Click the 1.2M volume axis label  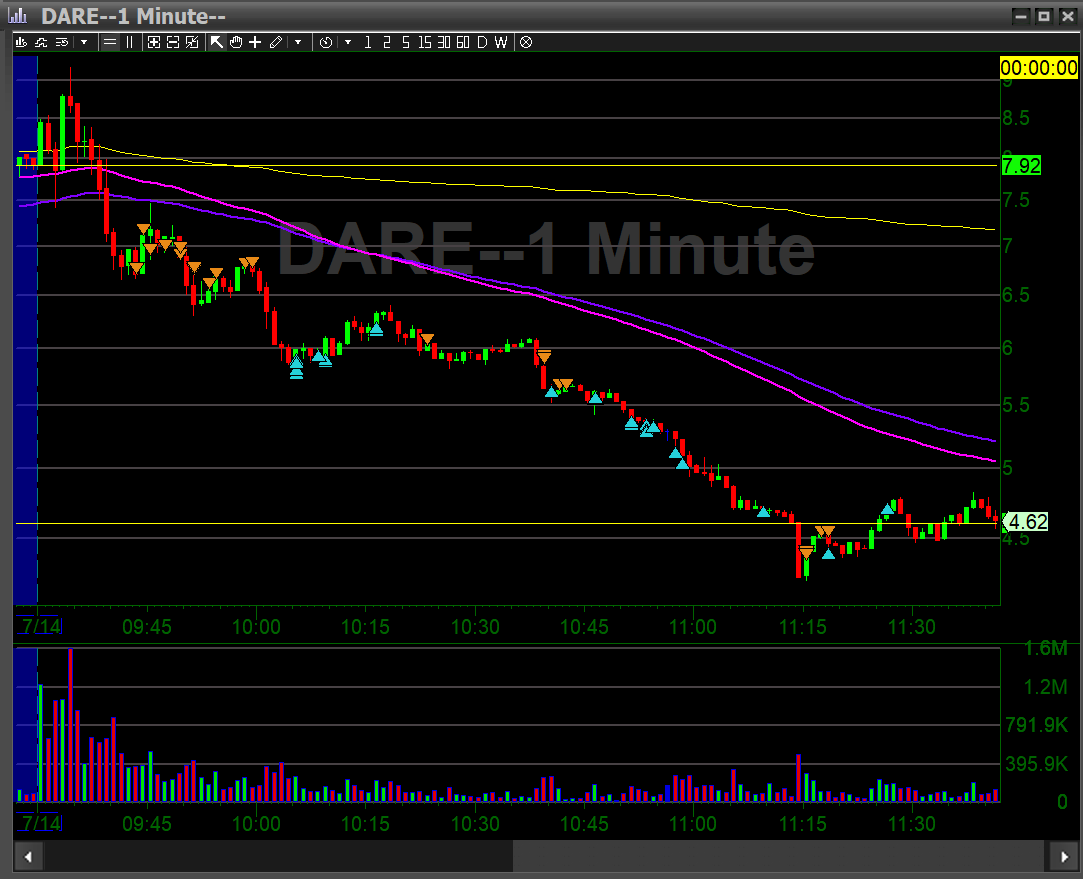pos(1045,687)
